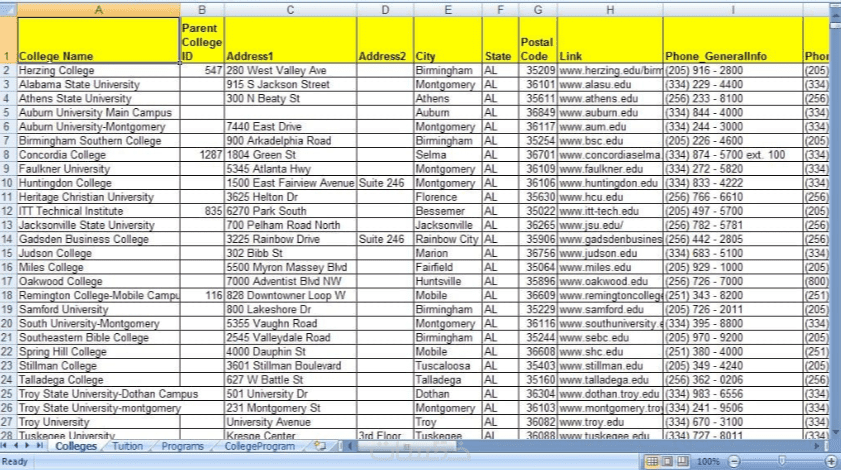The width and height of the screenshot is (841, 470).
Task: Select the Jacksonville city cell
Action: [x=448, y=225]
